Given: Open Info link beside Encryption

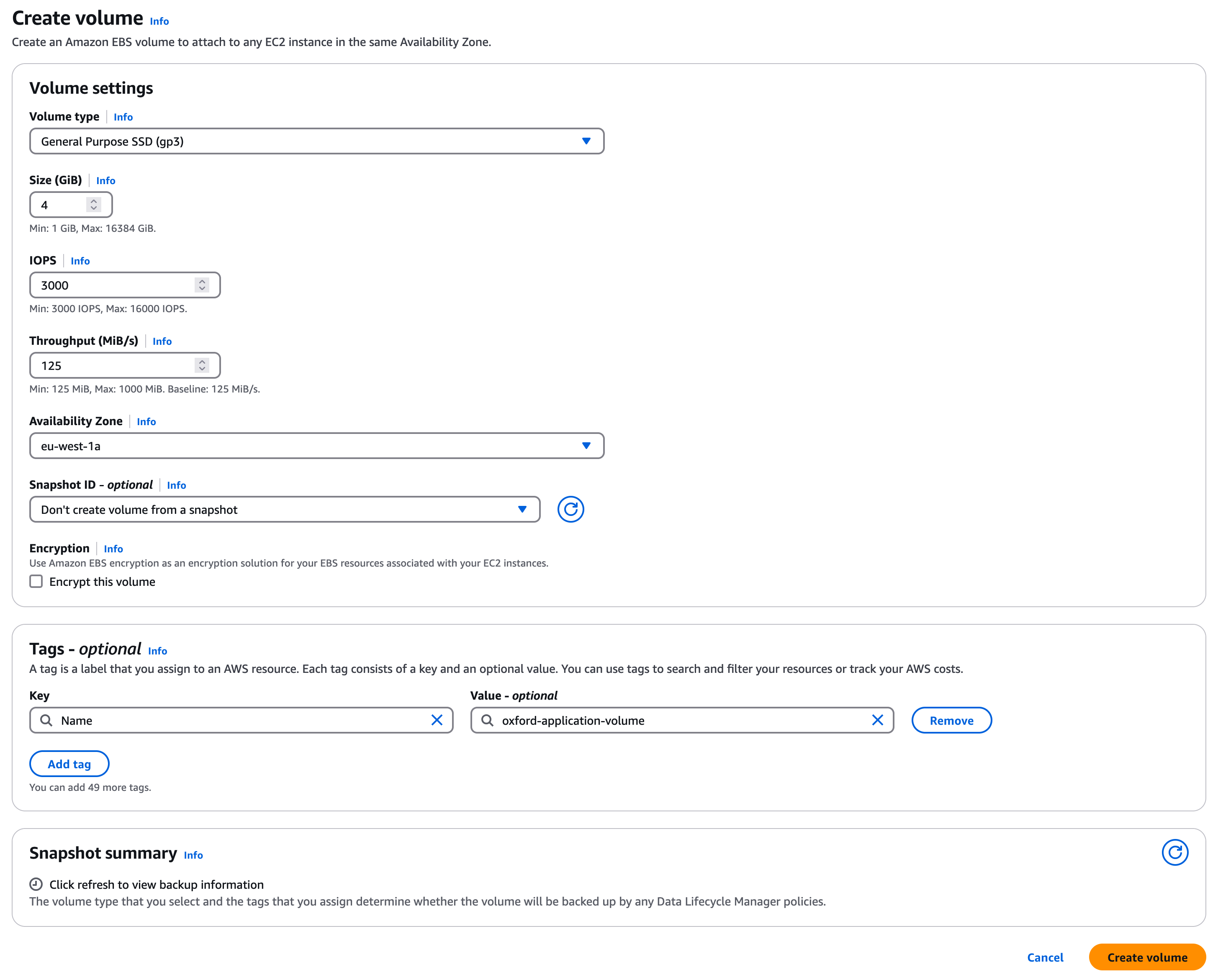Looking at the screenshot, I should tap(113, 549).
